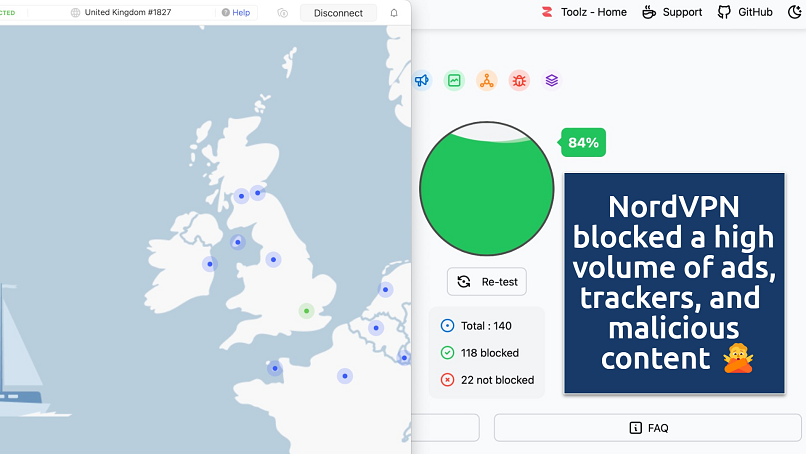Viewport: 806px width, 454px height.
Task: Click the purple layers stack icon
Action: (551, 81)
